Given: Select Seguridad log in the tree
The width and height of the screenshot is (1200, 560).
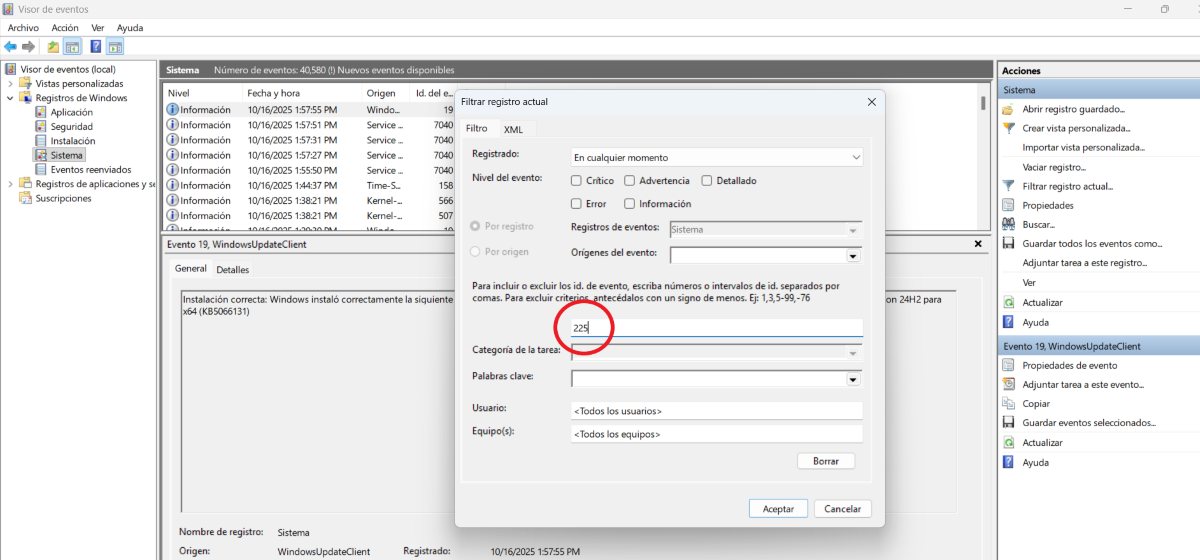Looking at the screenshot, I should tap(71, 127).
